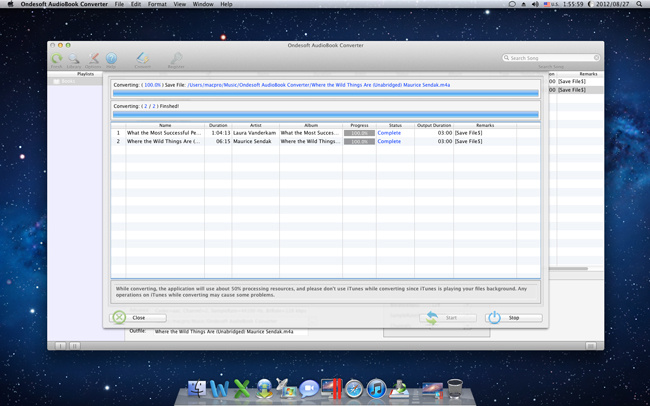This screenshot has height=406, width=650.
Task: Click the Name column header
Action: [x=165, y=125]
